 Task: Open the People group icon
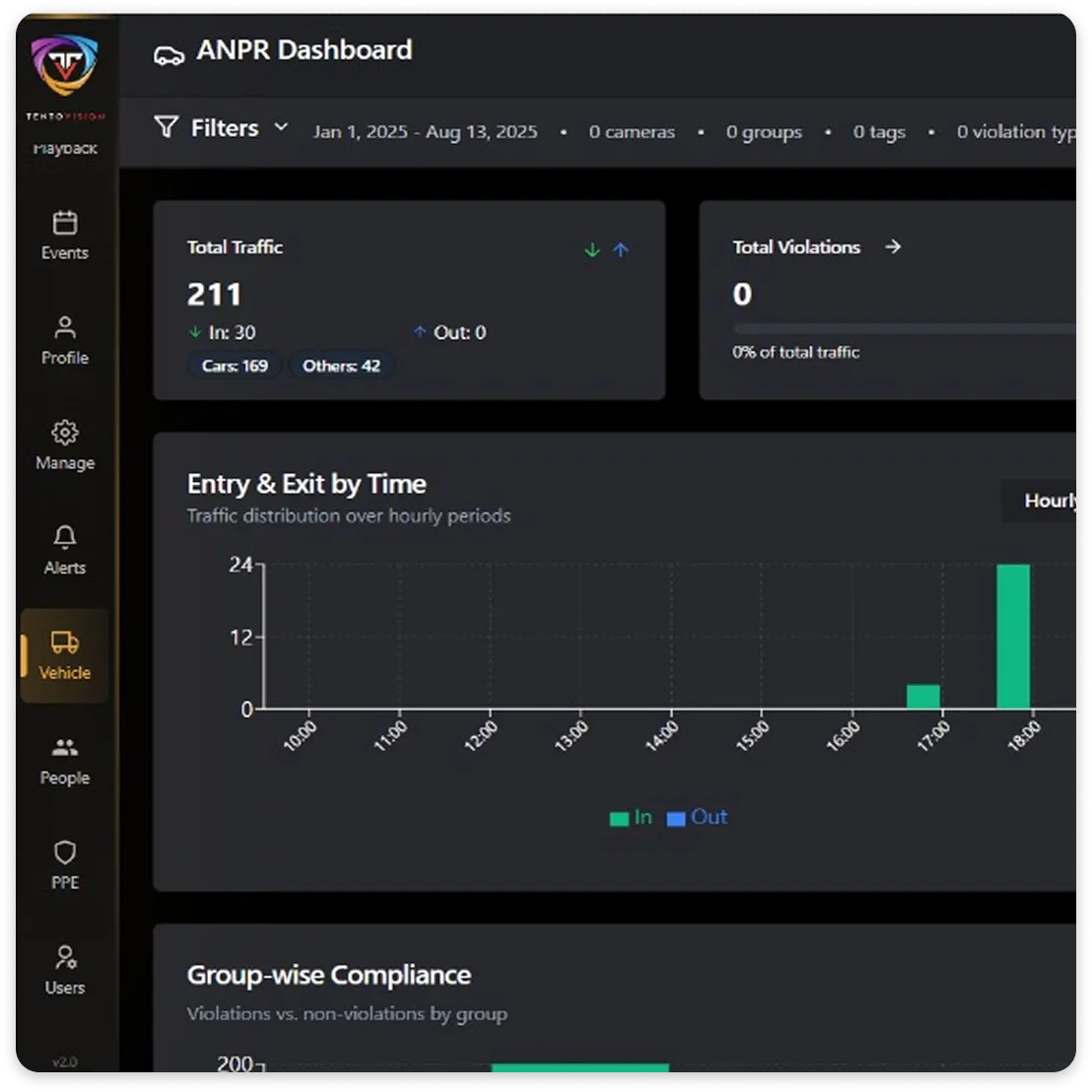pyautogui.click(x=65, y=748)
